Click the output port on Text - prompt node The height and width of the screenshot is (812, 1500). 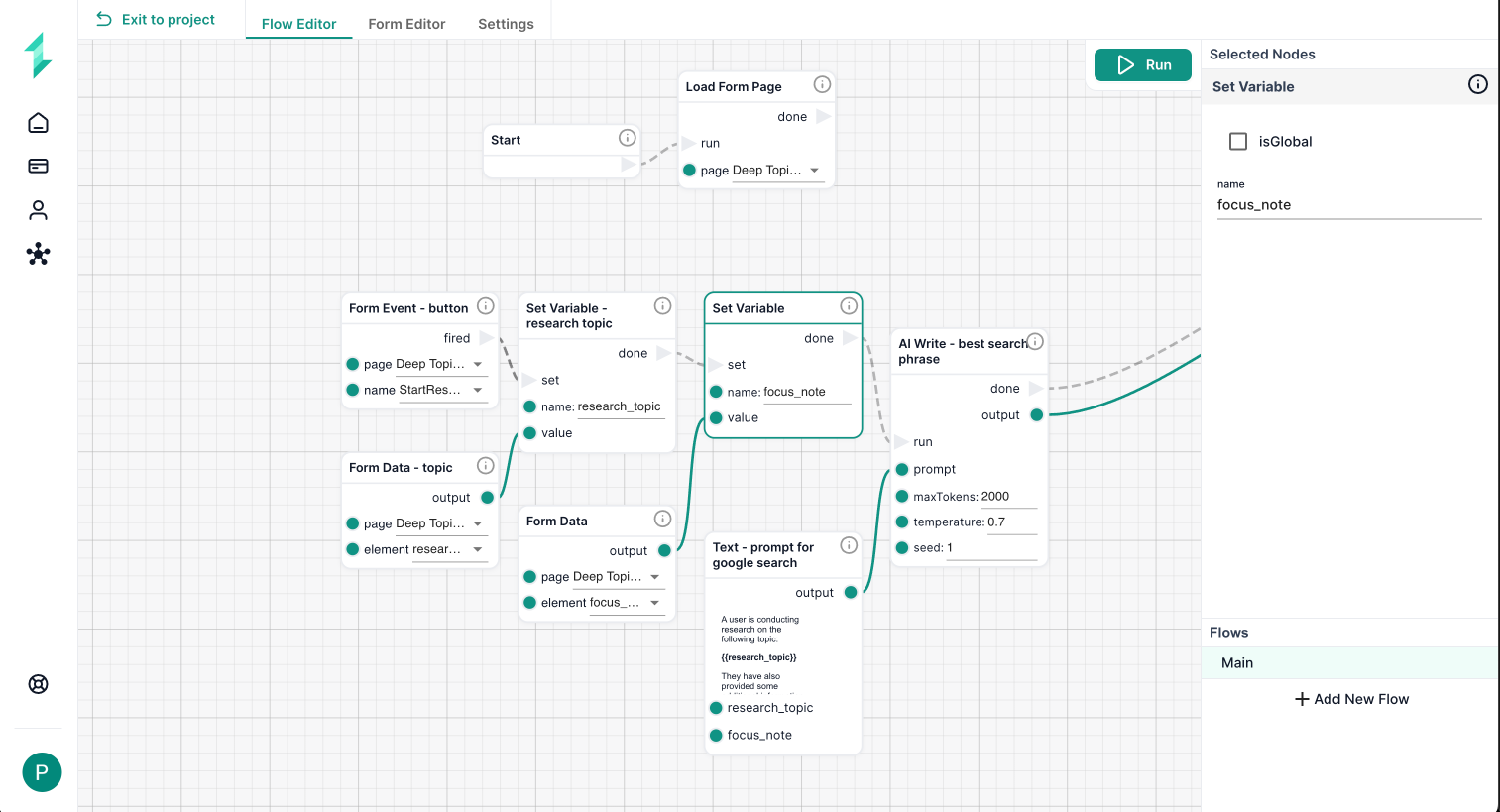tap(851, 593)
